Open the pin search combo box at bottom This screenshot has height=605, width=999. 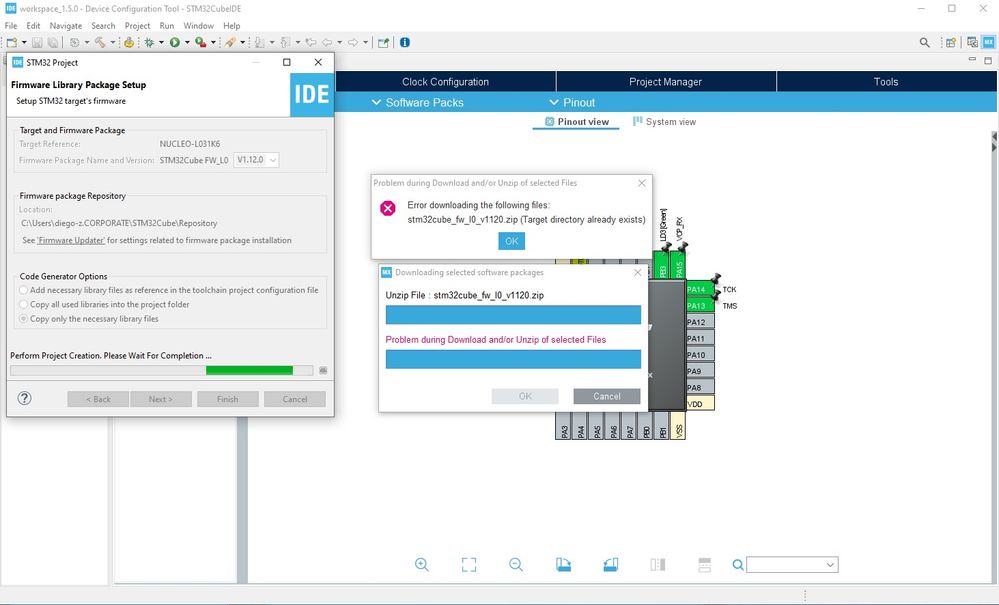click(793, 565)
